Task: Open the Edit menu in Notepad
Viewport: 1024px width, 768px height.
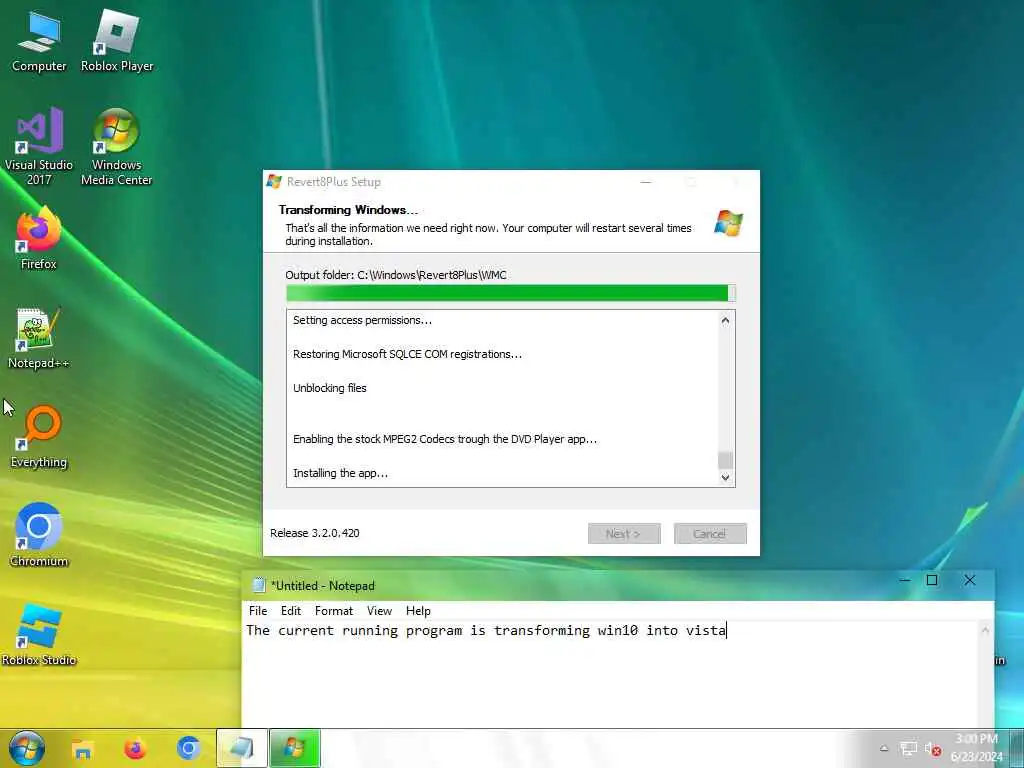Action: (291, 611)
